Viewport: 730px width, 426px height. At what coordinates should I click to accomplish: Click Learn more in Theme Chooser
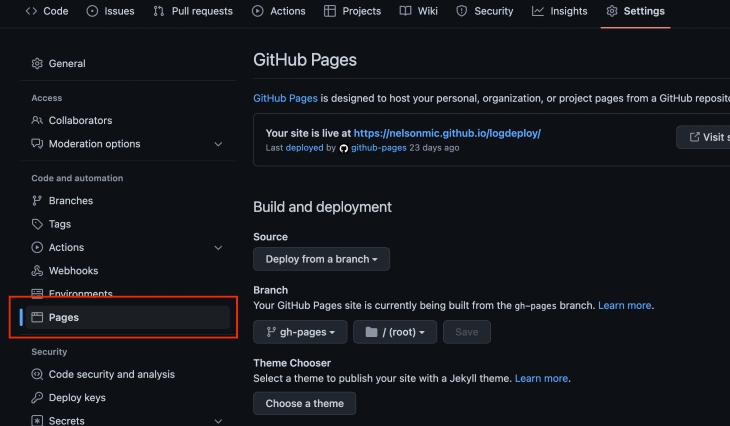pyautogui.click(x=541, y=378)
